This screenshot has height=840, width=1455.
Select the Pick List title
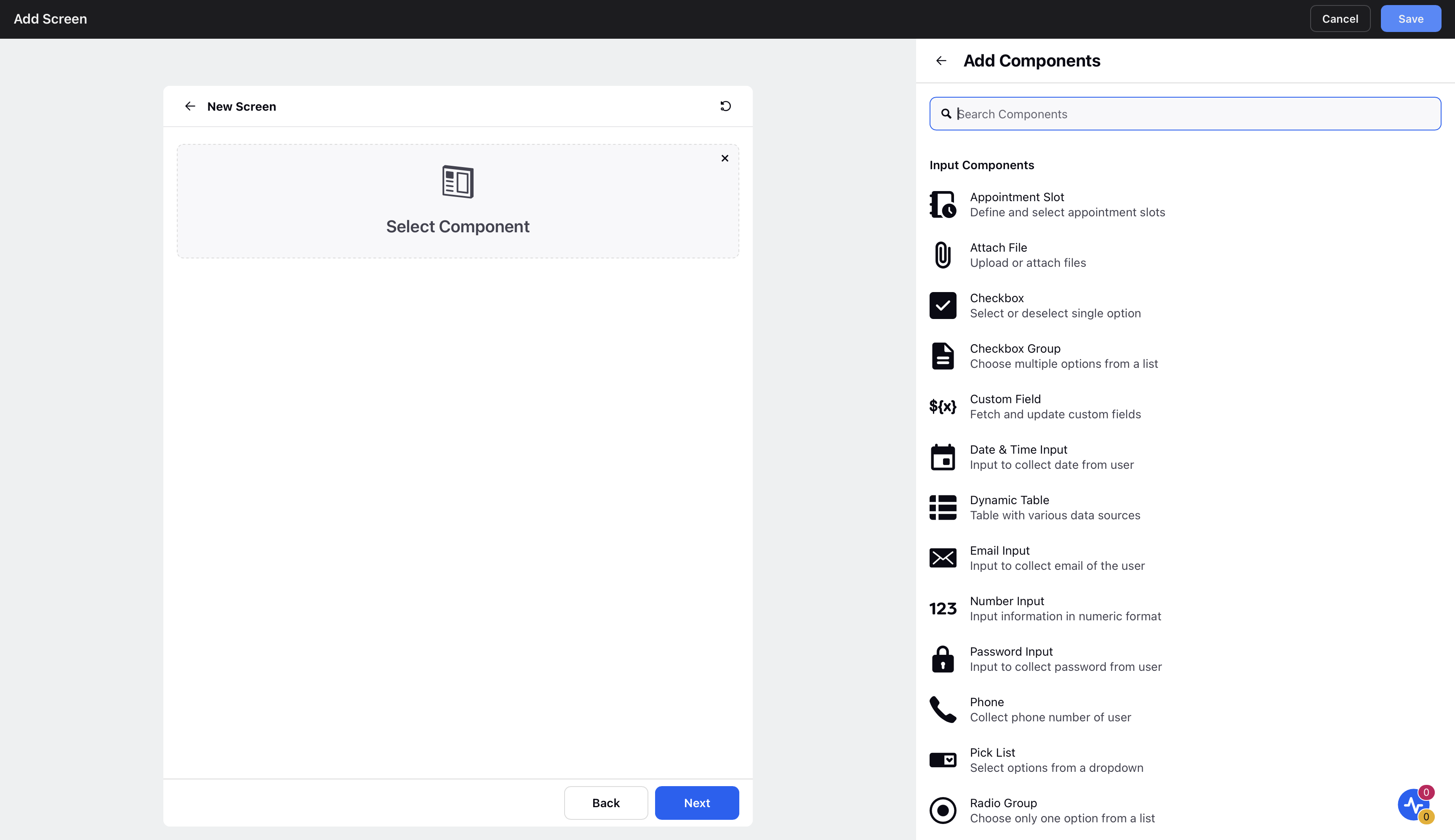click(x=992, y=752)
